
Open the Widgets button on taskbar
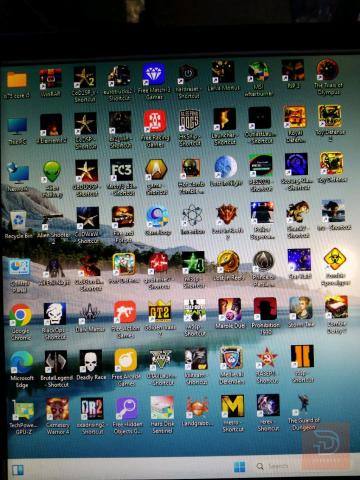pos(18,470)
